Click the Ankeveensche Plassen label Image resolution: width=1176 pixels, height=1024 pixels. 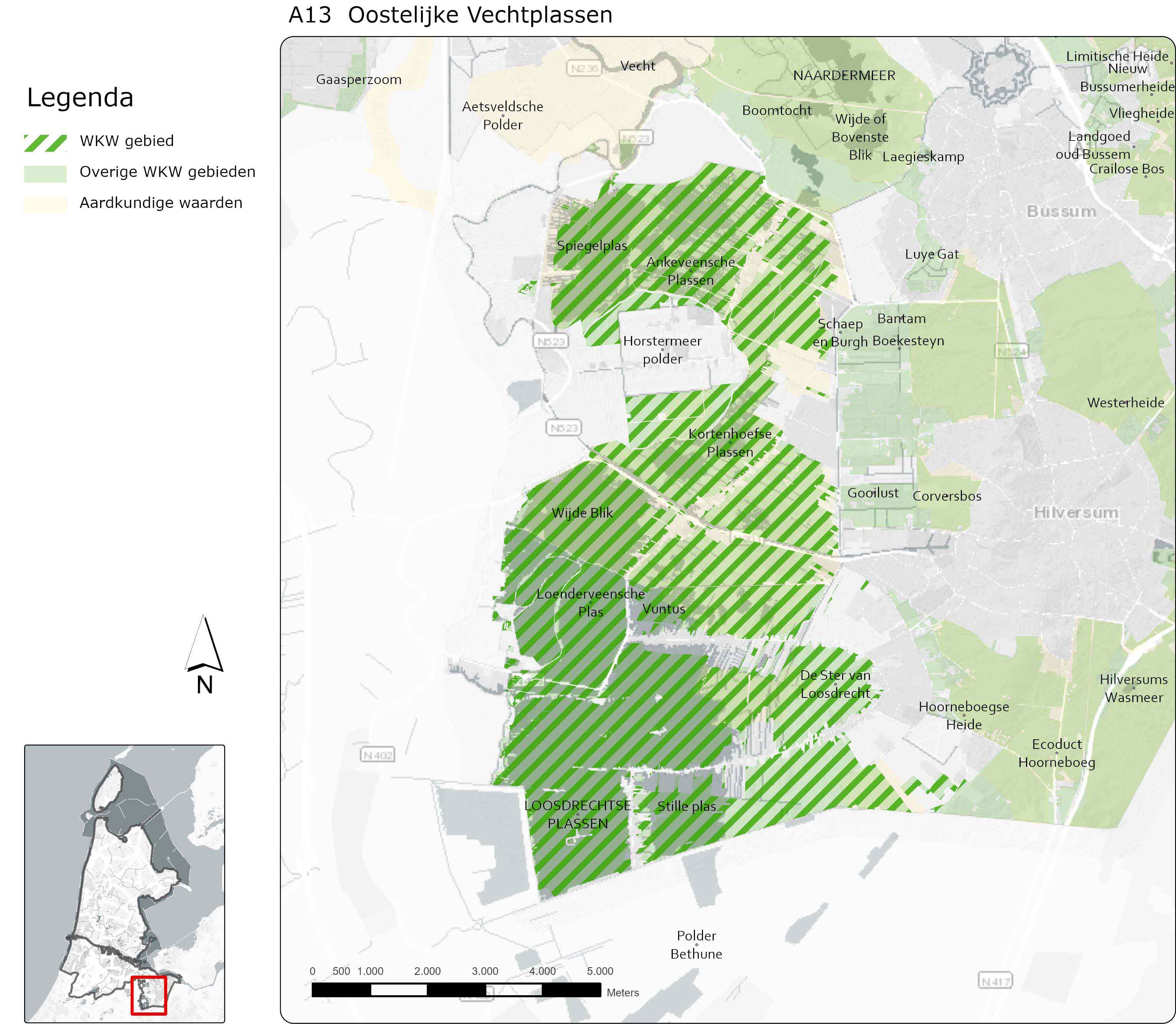(690, 271)
